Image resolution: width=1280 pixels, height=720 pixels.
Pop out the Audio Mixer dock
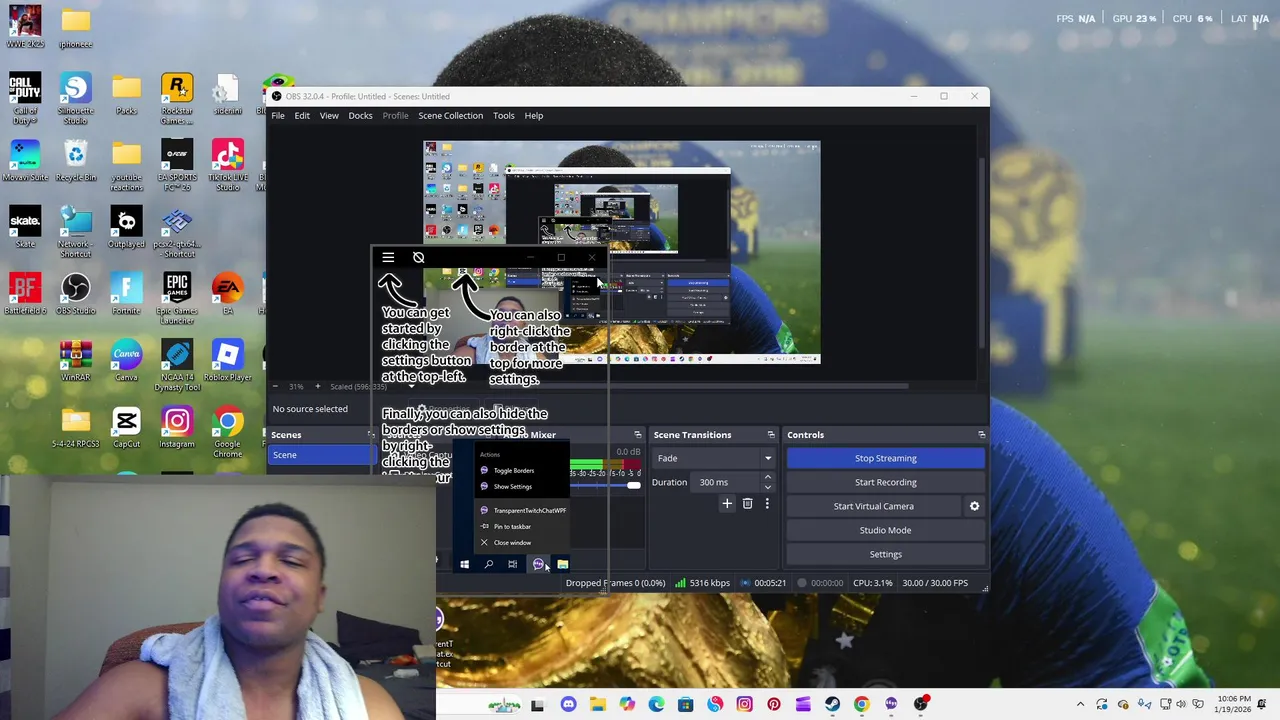(x=638, y=435)
